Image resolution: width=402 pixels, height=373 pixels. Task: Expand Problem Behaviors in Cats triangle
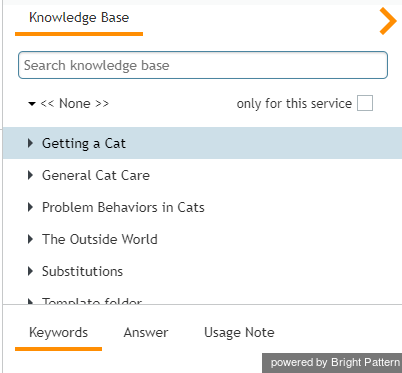coord(30,207)
